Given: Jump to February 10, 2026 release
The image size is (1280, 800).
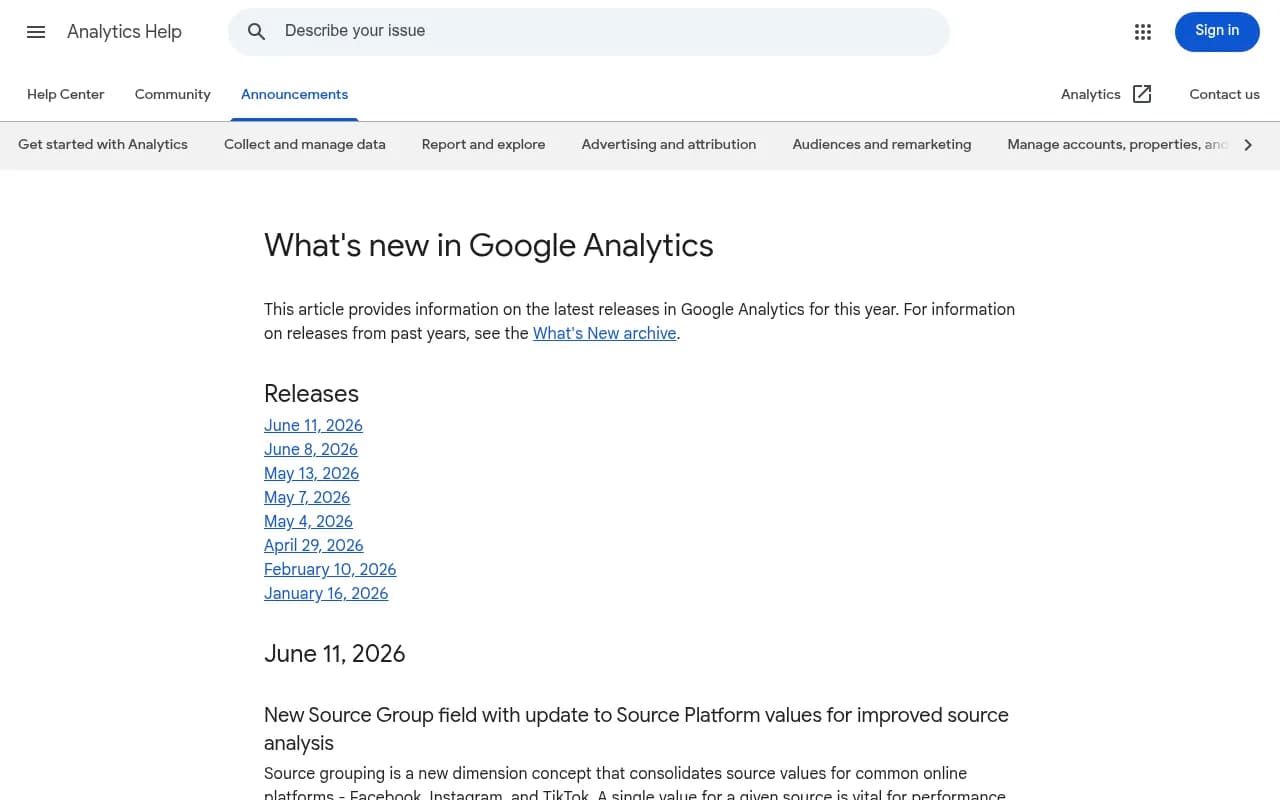Looking at the screenshot, I should pos(330,570).
